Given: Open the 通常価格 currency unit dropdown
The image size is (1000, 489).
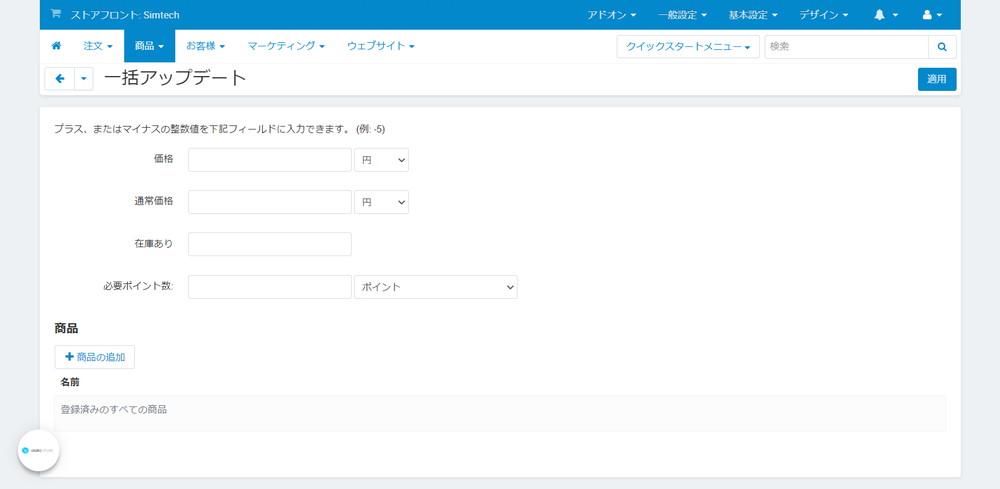Looking at the screenshot, I should click(x=381, y=201).
